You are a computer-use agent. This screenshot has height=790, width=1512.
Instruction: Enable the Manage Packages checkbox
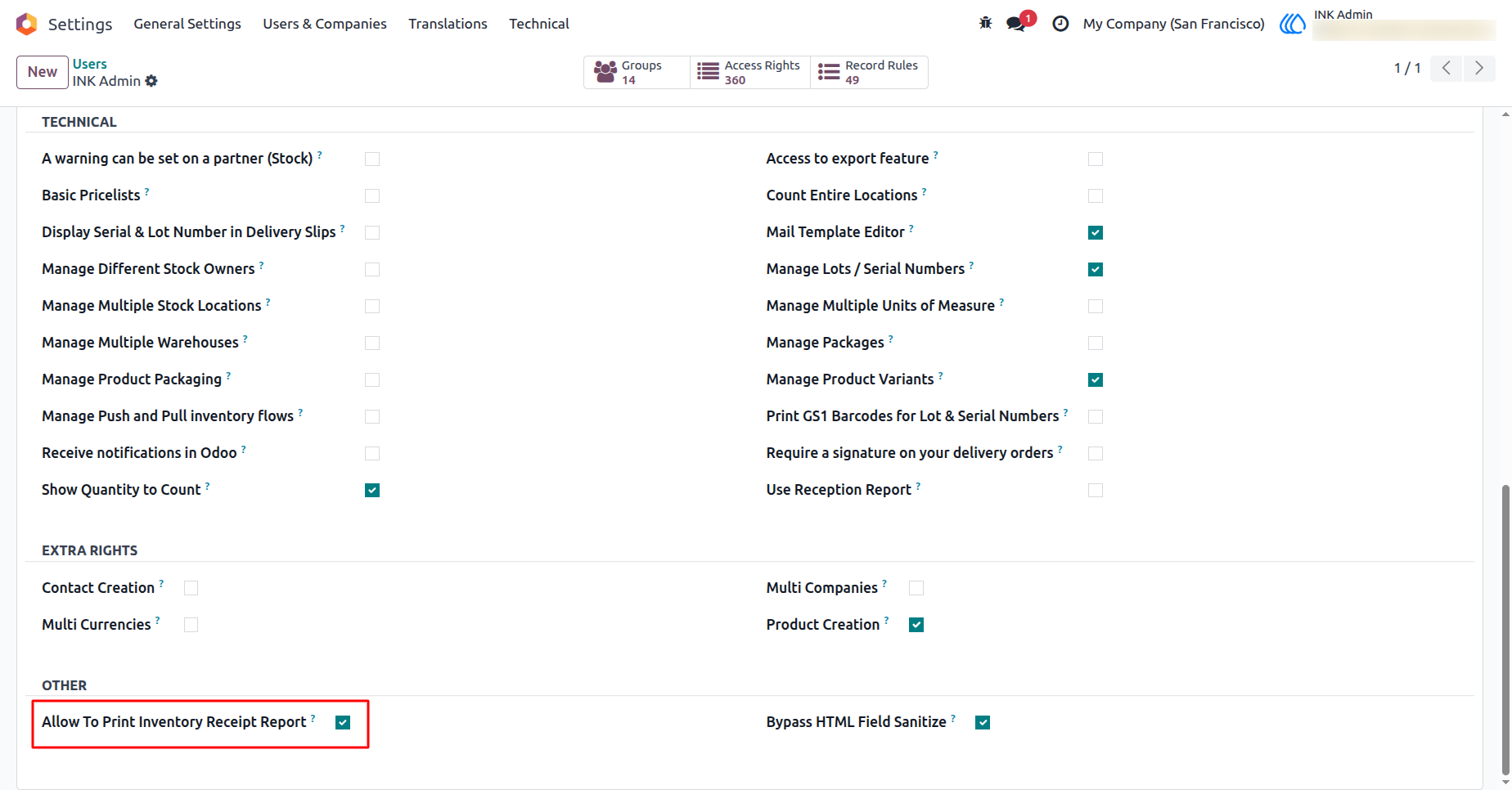[1096, 343]
